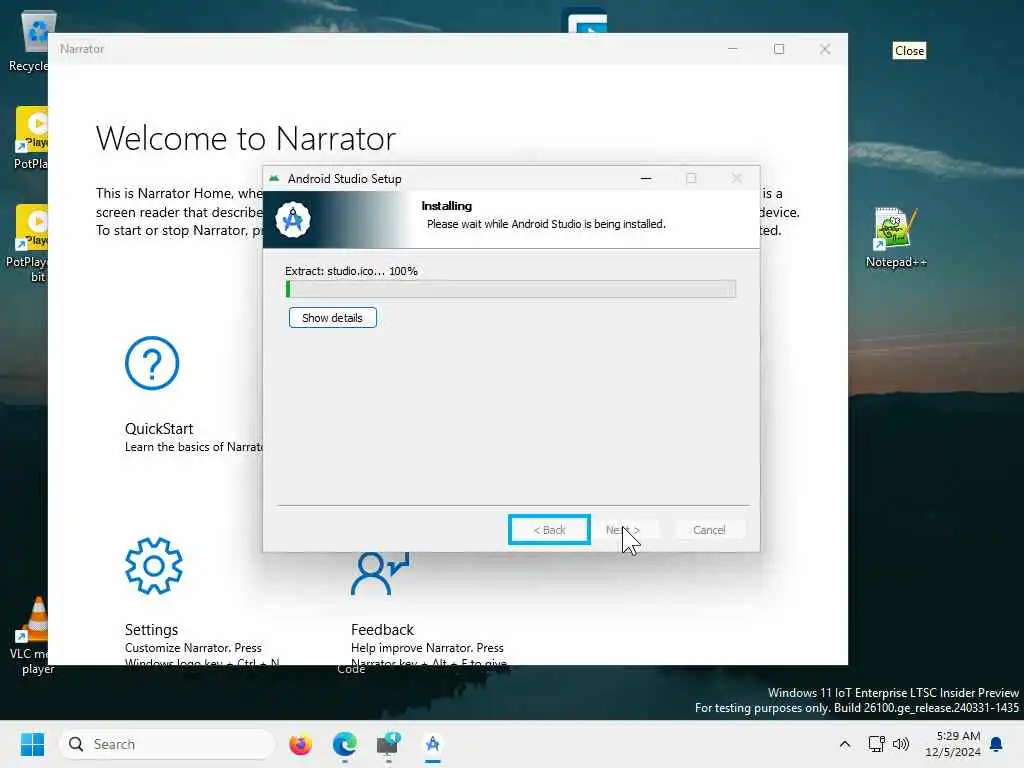
Task: Click the network icon in system tray
Action: click(x=876, y=744)
